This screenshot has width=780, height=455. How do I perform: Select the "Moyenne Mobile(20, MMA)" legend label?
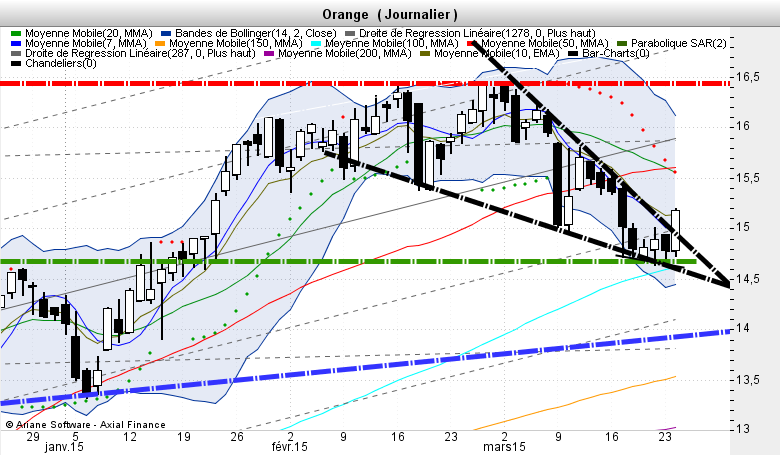(x=89, y=33)
